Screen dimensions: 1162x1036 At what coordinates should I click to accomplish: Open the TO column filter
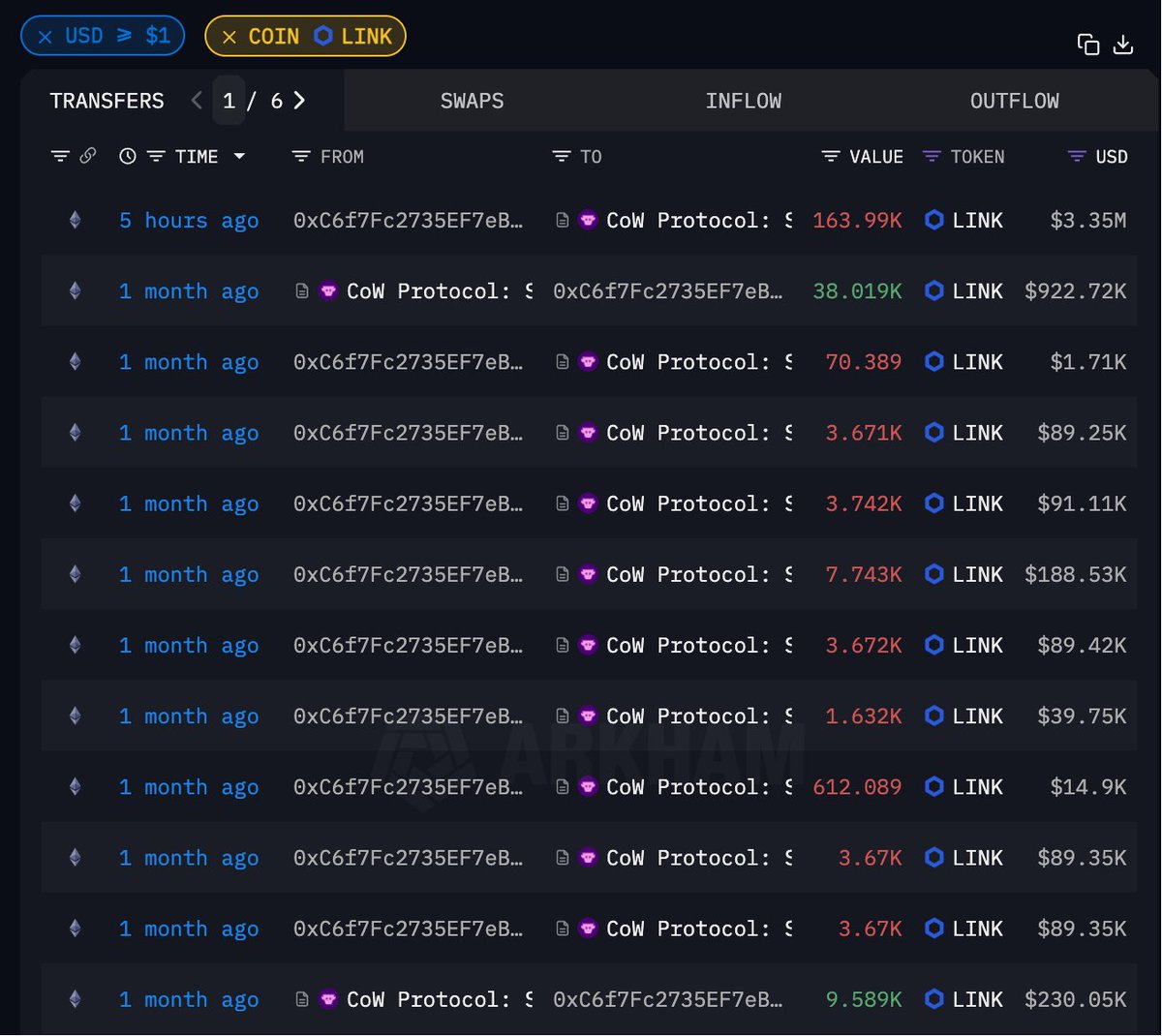pyautogui.click(x=561, y=156)
